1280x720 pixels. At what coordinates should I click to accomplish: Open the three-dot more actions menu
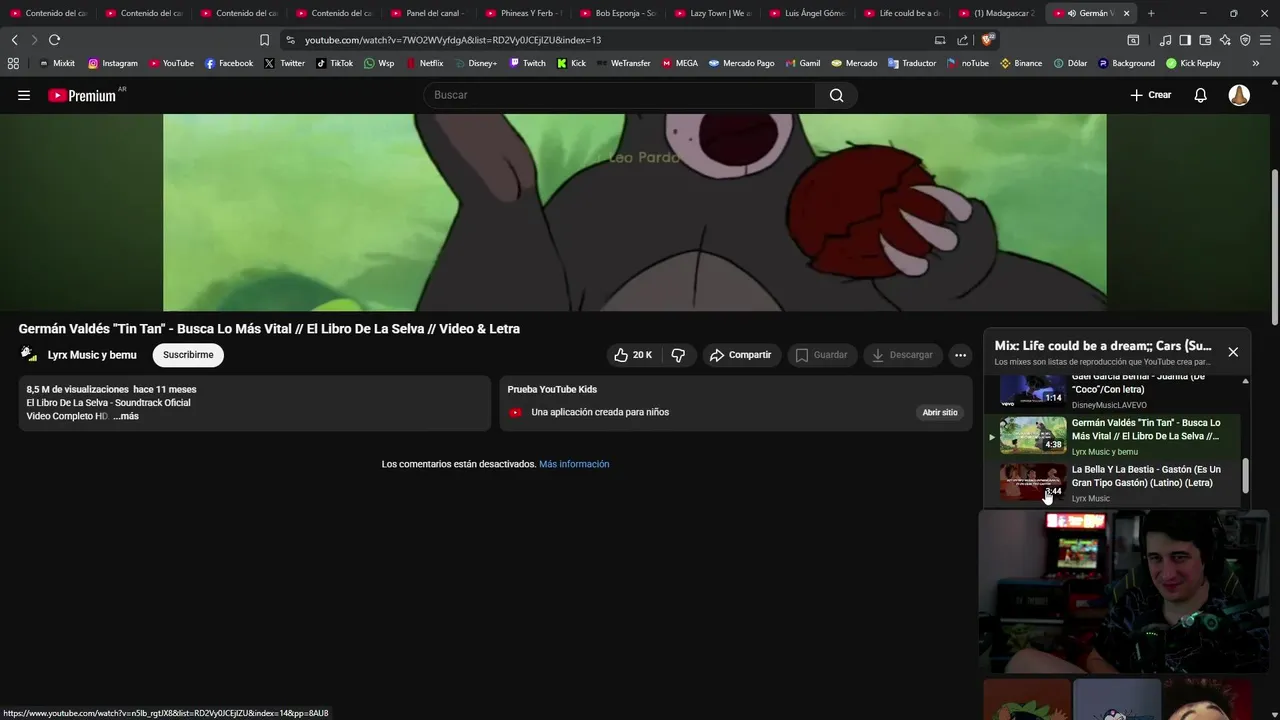click(x=960, y=355)
